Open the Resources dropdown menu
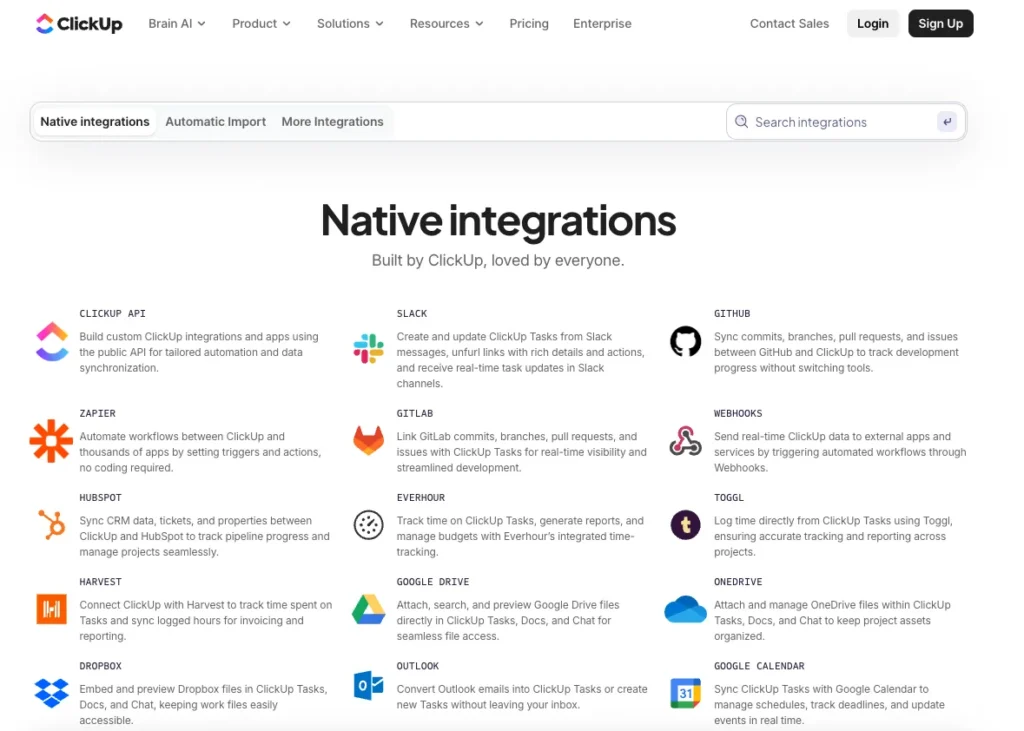 446,24
